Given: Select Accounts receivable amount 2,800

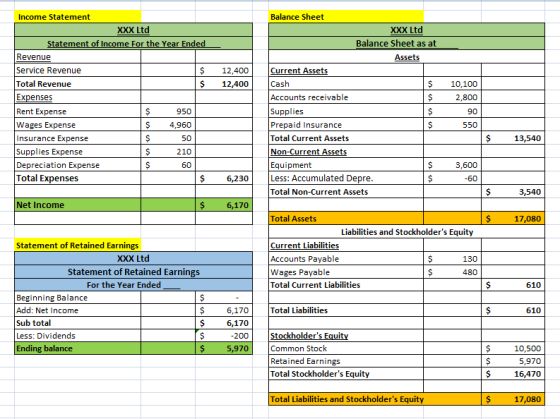Looking at the screenshot, I should [452, 97].
